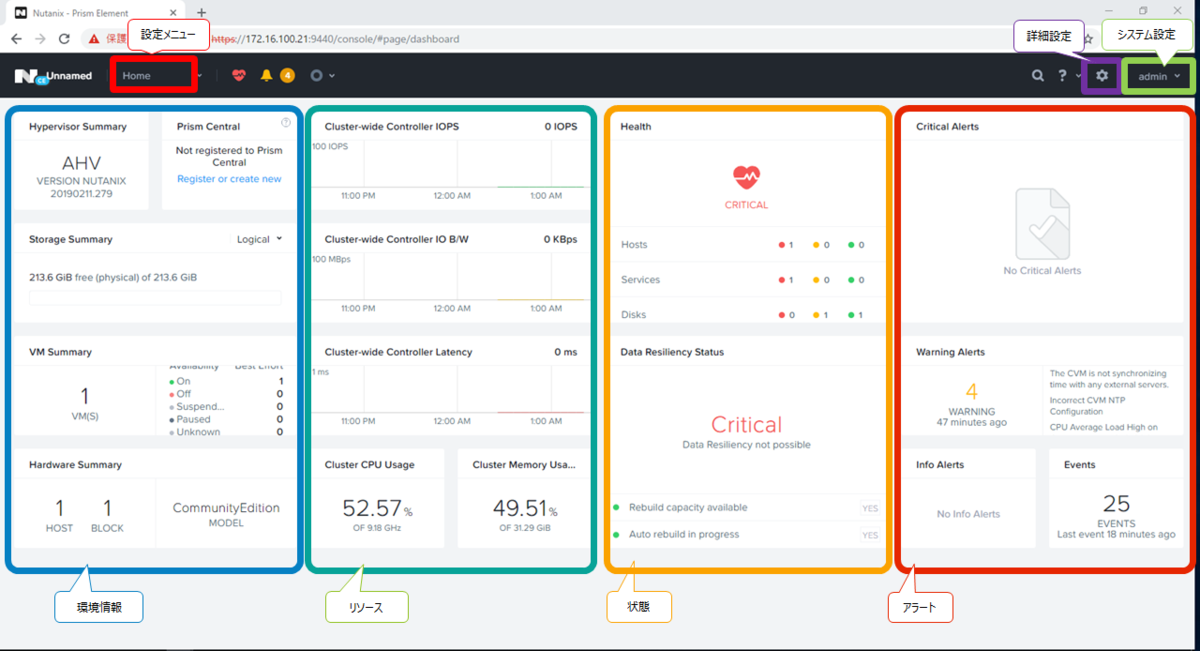The width and height of the screenshot is (1200, 651).
Task: Click the Off availability row in VM Summary
Action: click(x=227, y=394)
